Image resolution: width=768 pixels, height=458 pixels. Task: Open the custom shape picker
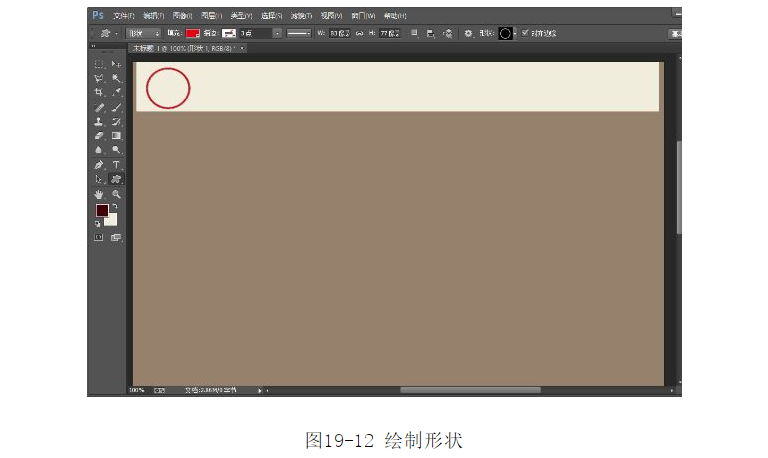click(x=505, y=33)
